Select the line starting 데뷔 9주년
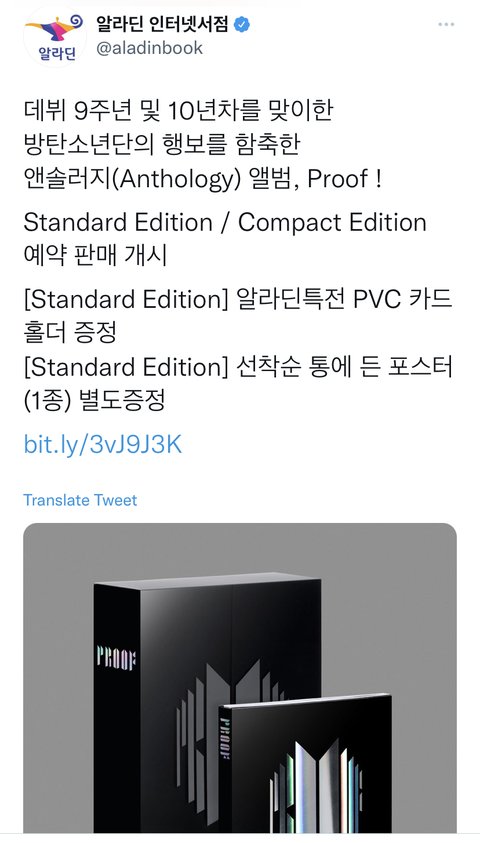Viewport: 480px width, 843px height. click(178, 110)
